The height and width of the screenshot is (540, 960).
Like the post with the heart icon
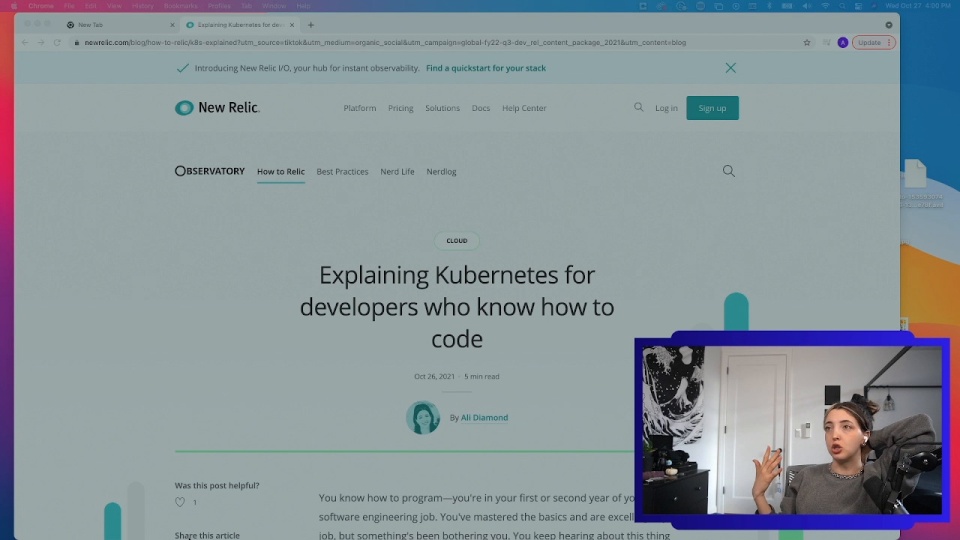point(180,502)
